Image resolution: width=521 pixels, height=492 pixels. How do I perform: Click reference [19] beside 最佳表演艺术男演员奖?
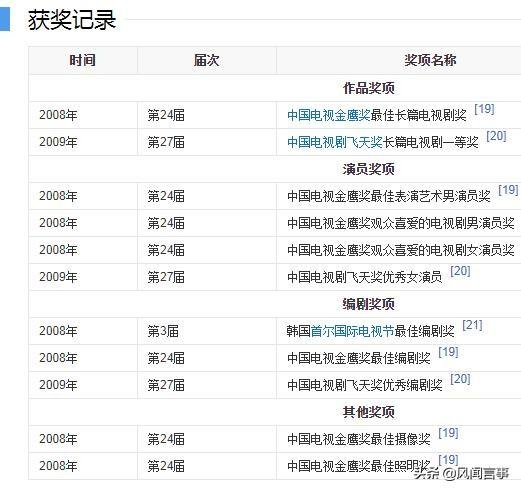(x=508, y=190)
